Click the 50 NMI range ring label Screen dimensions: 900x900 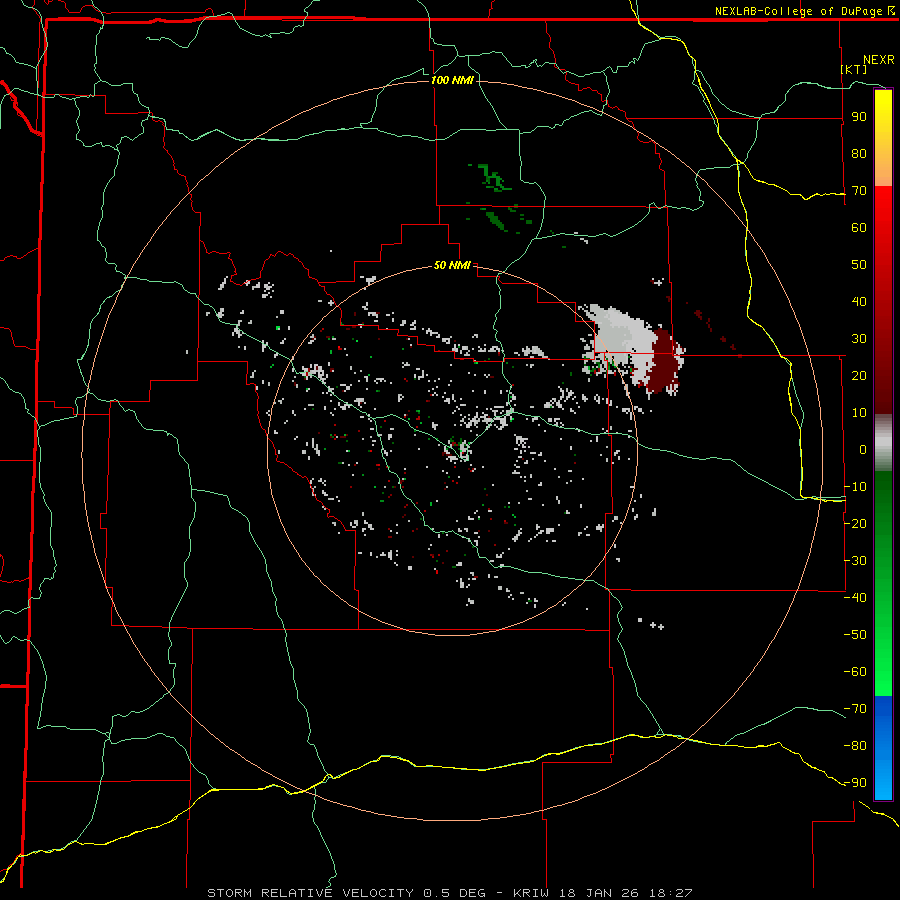click(x=452, y=265)
